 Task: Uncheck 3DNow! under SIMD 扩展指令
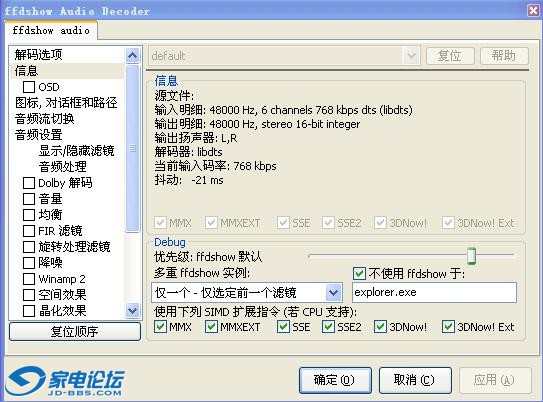380,327
